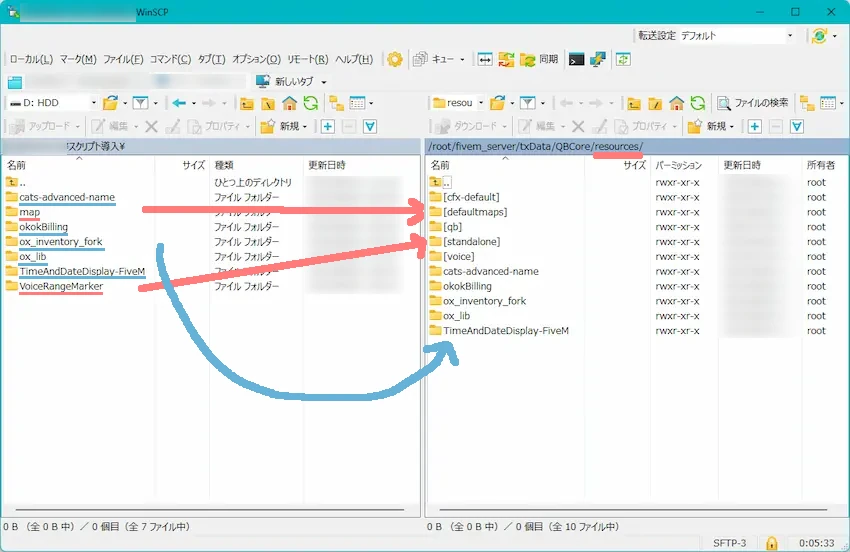Go to root directory in the remote panel
850x552 pixels.
click(655, 102)
